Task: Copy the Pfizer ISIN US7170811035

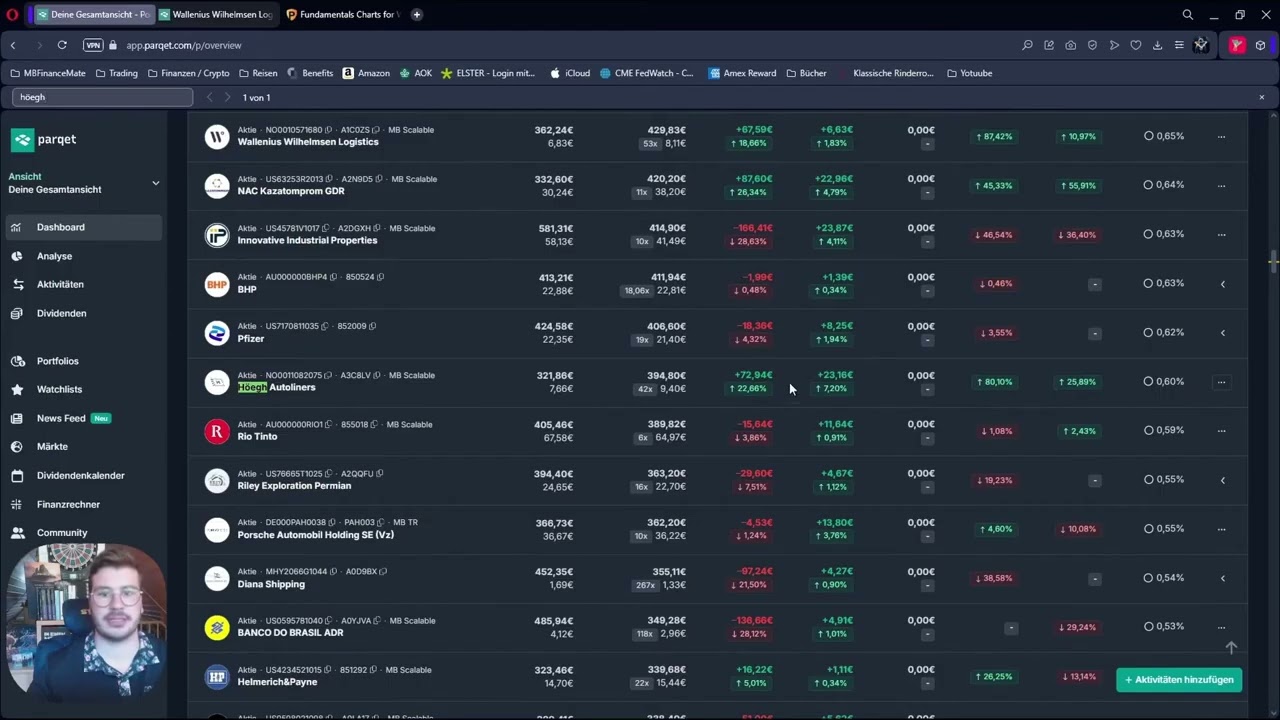Action: coord(325,326)
